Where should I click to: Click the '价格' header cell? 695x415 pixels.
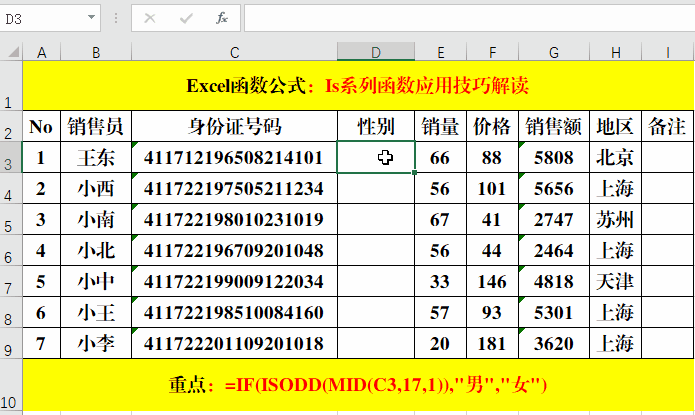coord(492,126)
